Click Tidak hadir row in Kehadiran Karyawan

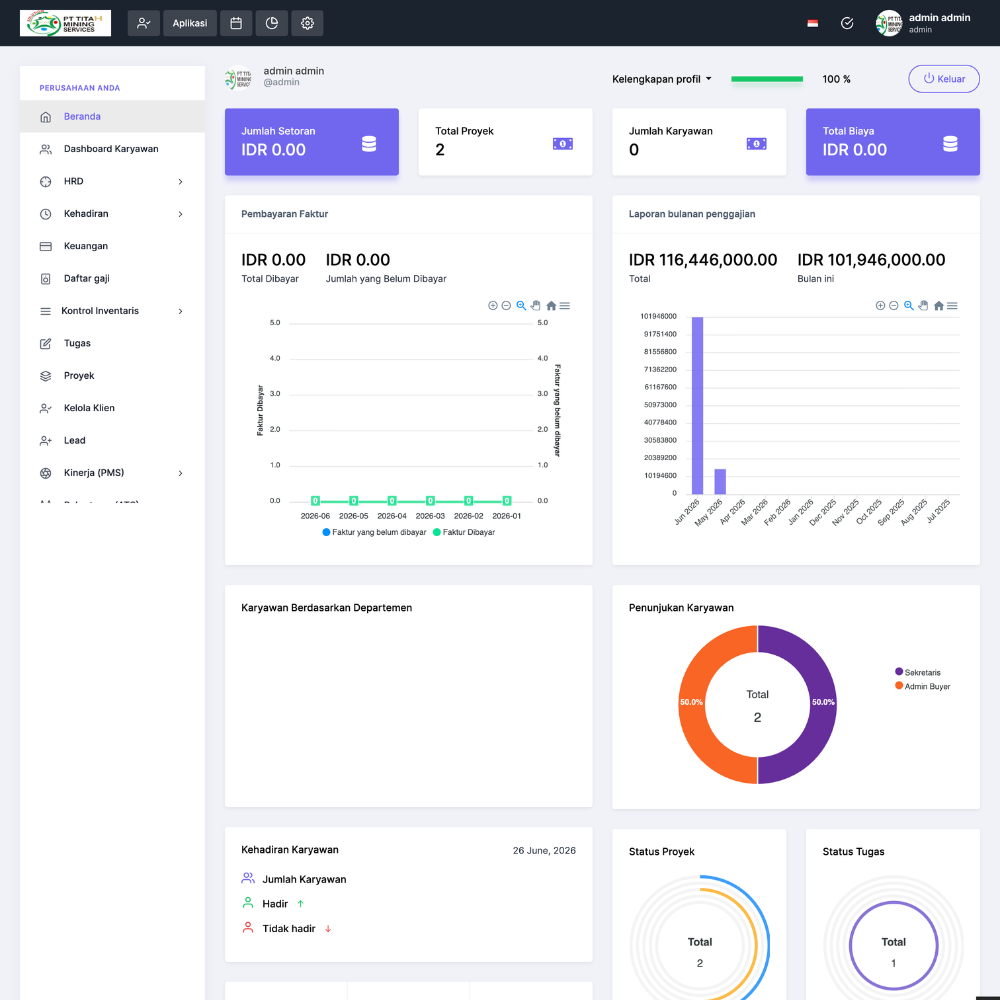coord(287,929)
